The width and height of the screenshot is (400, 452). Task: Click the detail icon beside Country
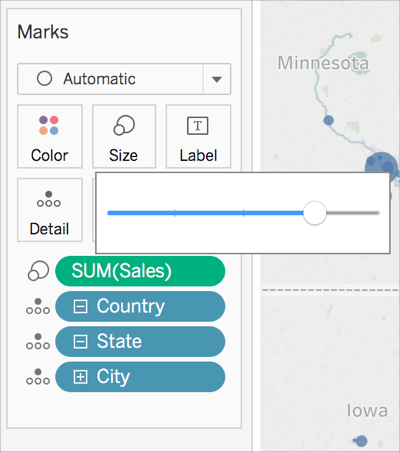[x=38, y=306]
